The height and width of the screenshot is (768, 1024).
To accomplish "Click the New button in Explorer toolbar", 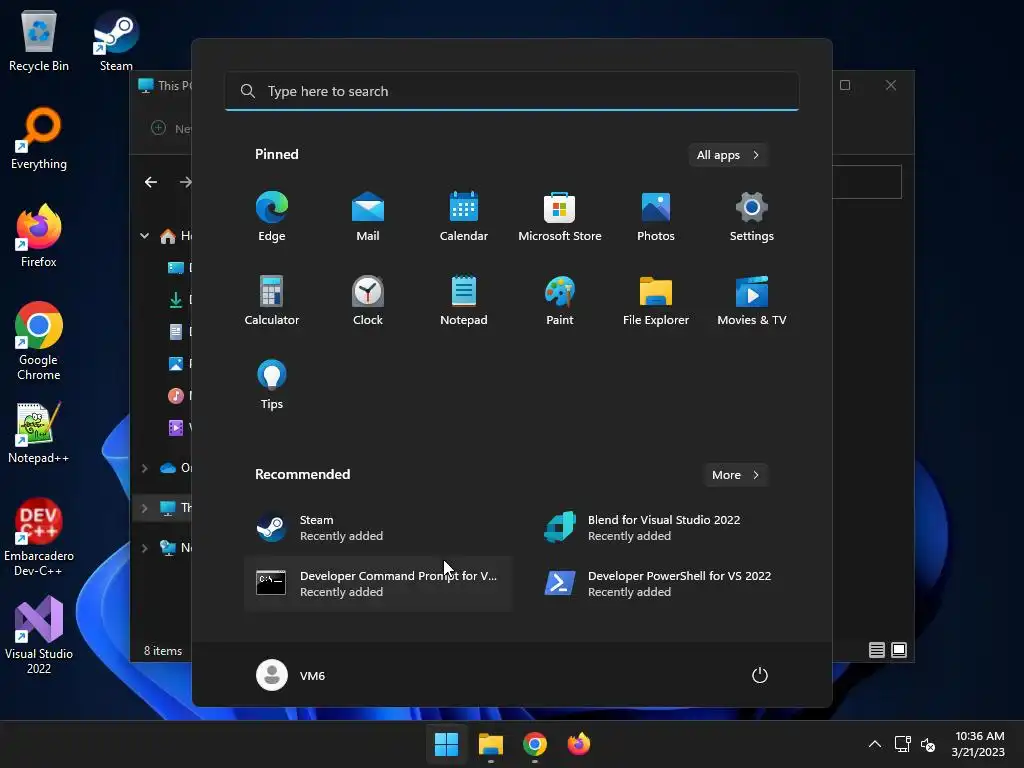I will [x=170, y=128].
